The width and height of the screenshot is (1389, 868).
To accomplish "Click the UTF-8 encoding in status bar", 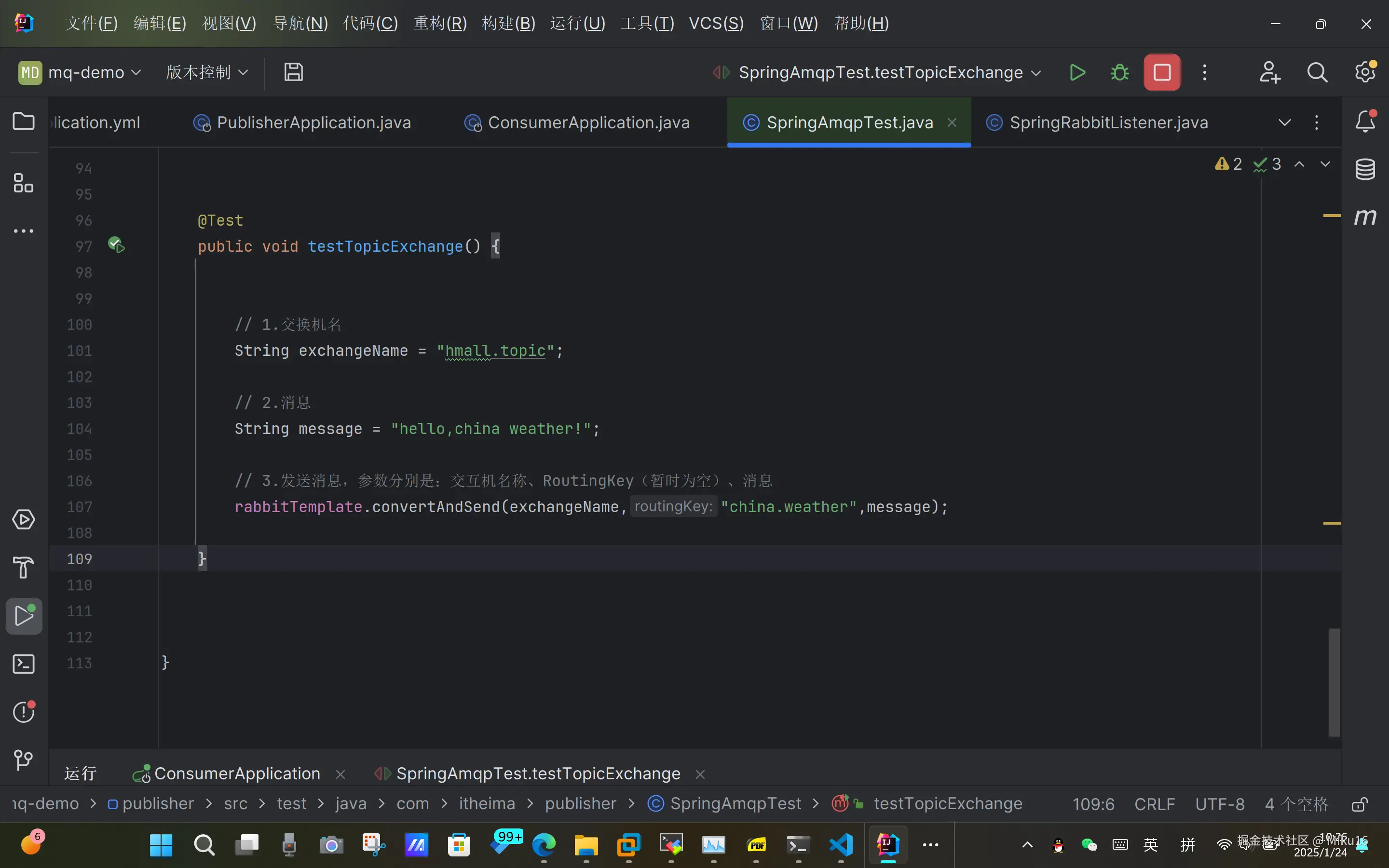I will point(1220,804).
